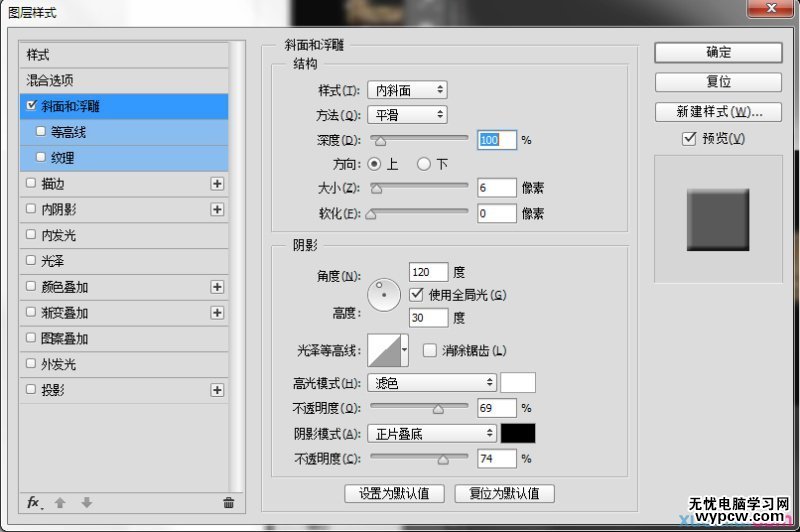
Task: Enable the 颜色叠加 checkbox
Action: [x=31, y=286]
